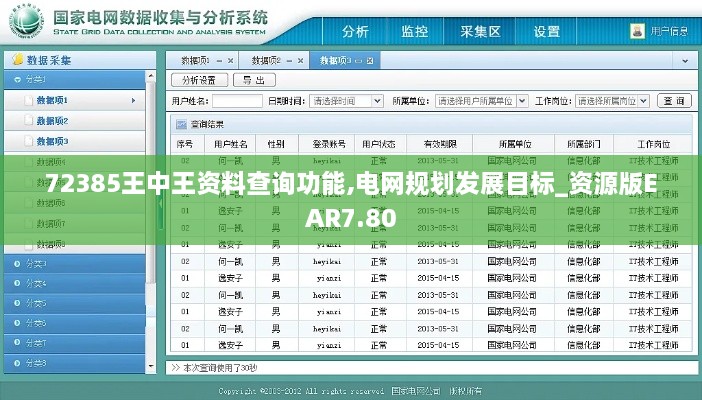
Task: Open the 采集区 top menu
Action: tap(480, 31)
